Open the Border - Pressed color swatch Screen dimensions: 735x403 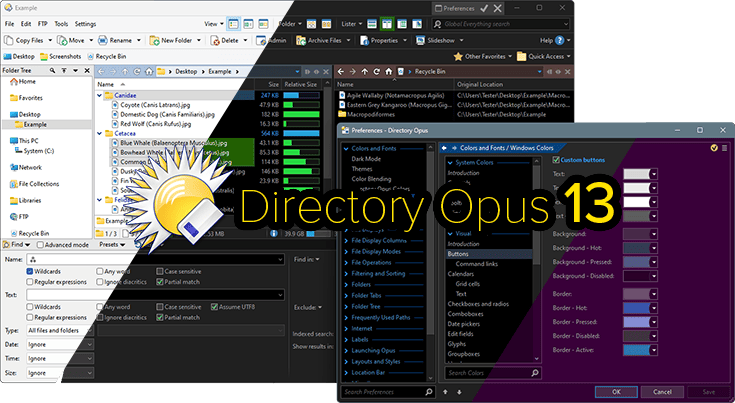coord(640,322)
